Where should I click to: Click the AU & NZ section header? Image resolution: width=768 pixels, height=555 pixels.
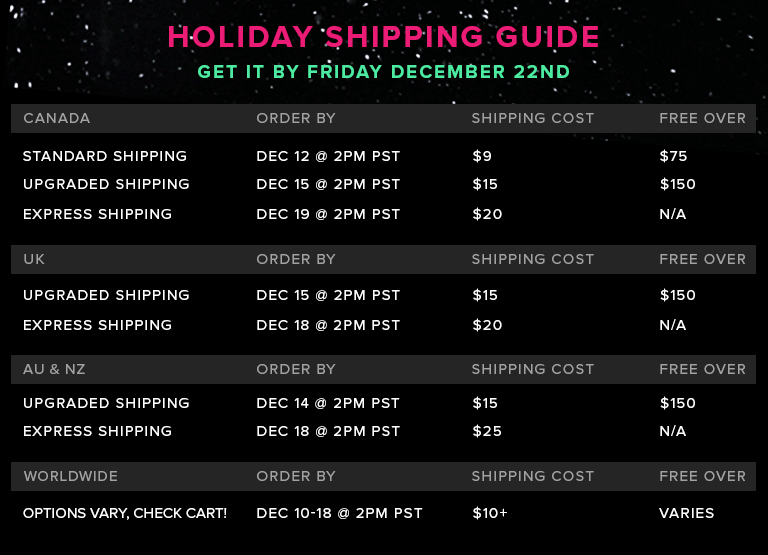tap(54, 369)
